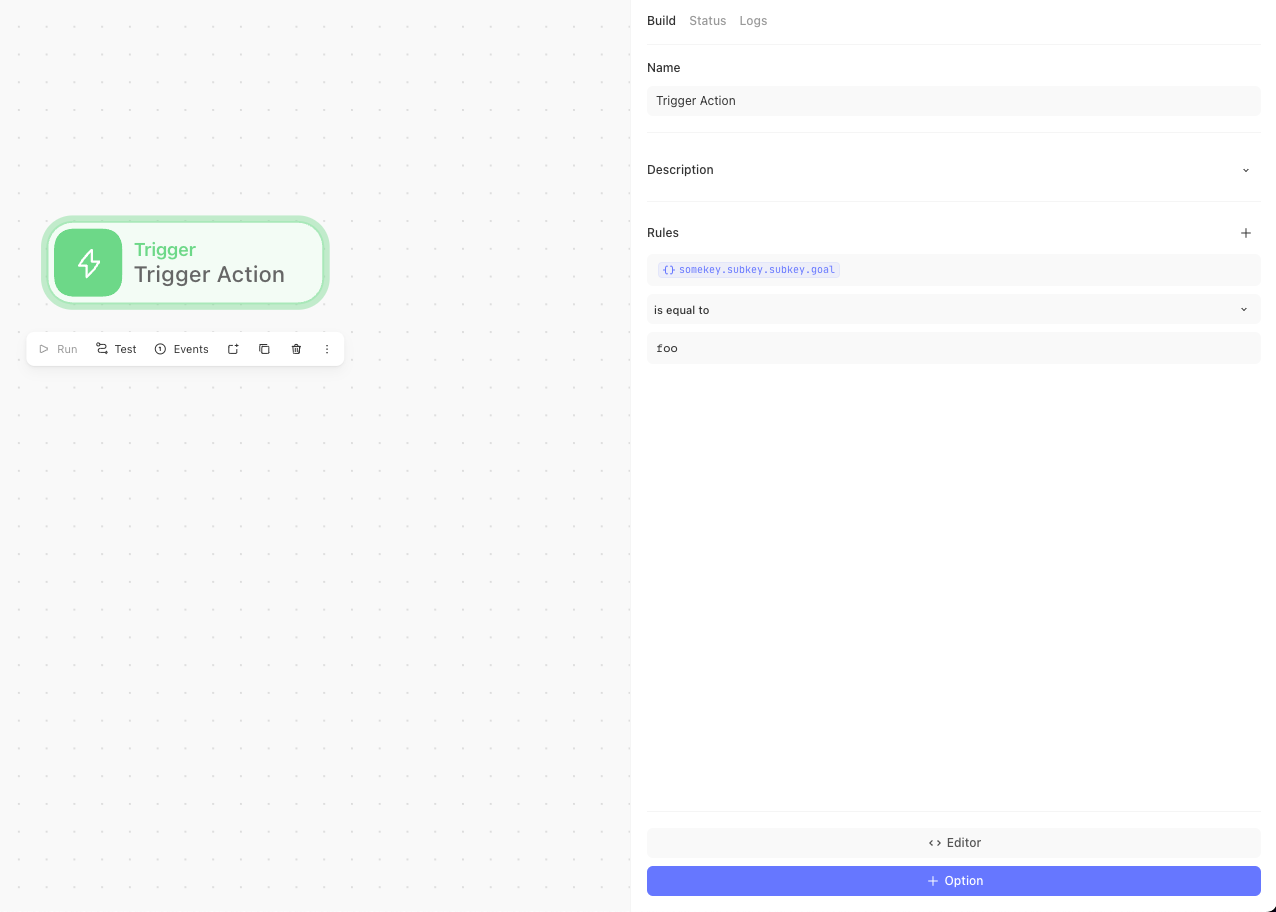Click the green lightning bolt trigger icon
The image size is (1276, 912).
[88, 263]
